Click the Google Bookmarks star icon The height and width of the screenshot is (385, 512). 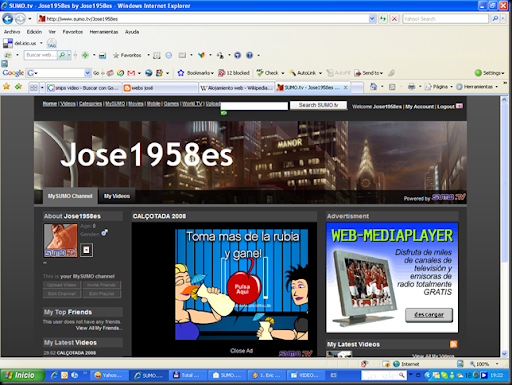pyautogui.click(x=181, y=73)
